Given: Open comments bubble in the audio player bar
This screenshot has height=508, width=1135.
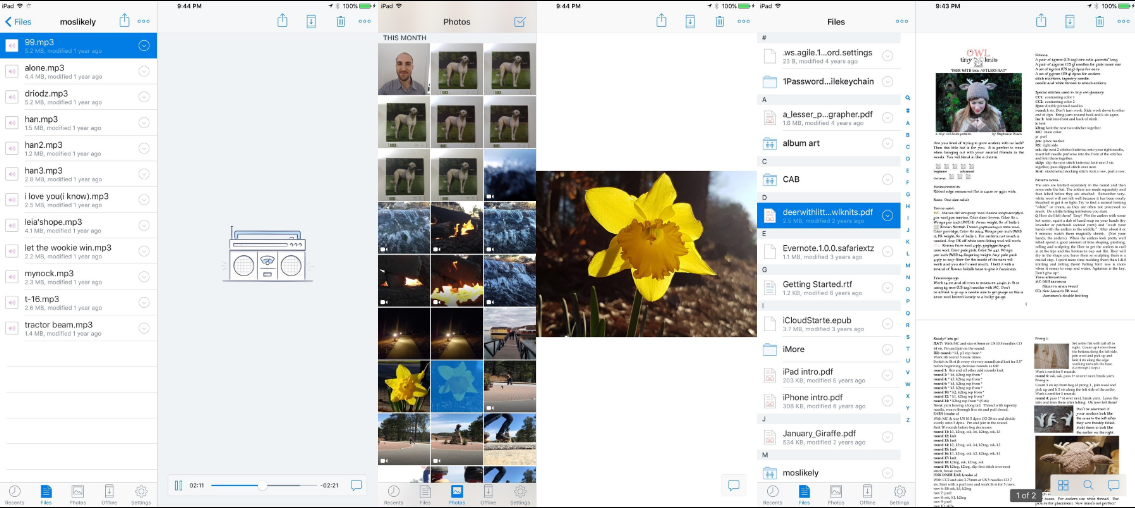Looking at the screenshot, I should click(356, 486).
